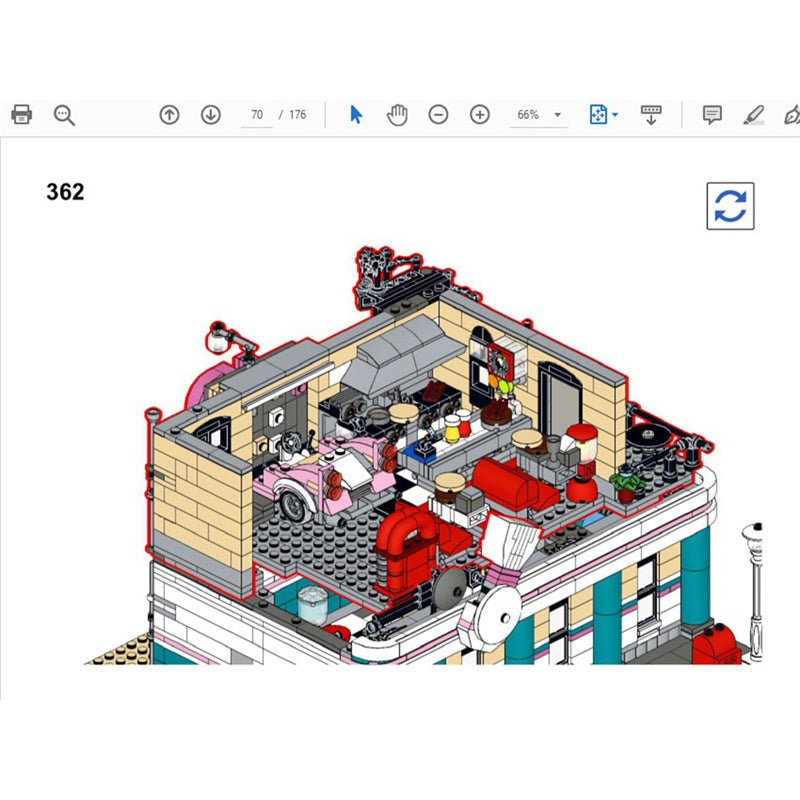This screenshot has width=800, height=800.
Task: Expand the fit page options arrow
Action: pos(615,115)
